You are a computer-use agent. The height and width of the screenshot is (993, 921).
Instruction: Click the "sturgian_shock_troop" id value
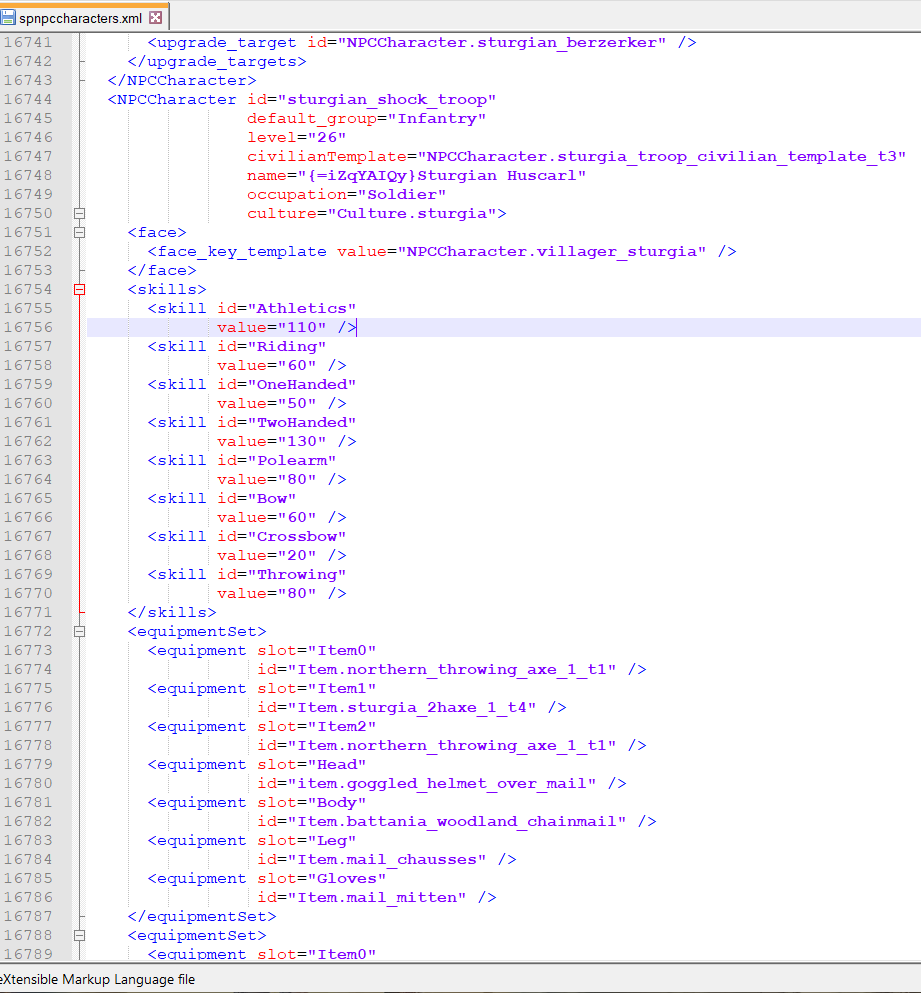click(391, 100)
